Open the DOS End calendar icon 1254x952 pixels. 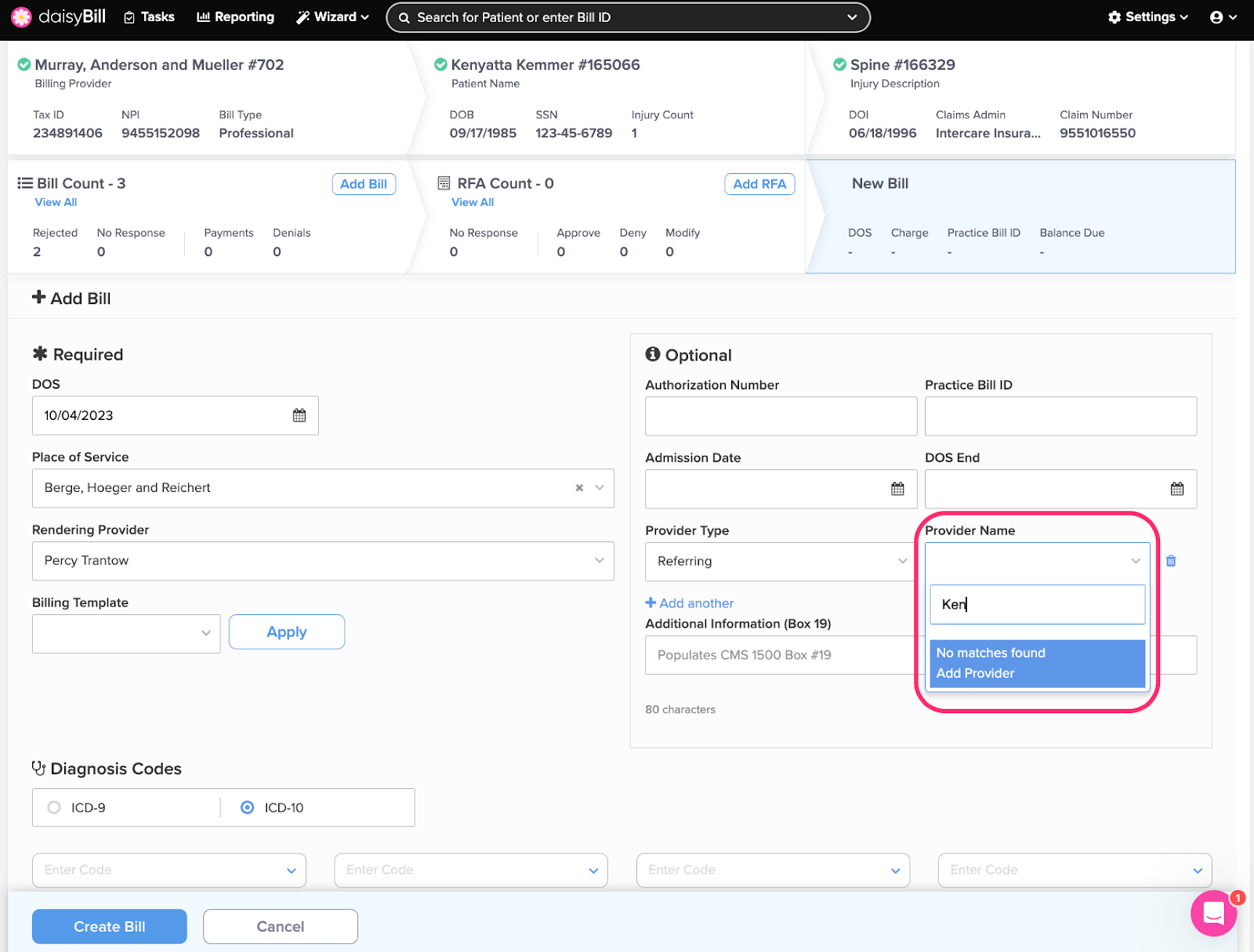click(1177, 489)
